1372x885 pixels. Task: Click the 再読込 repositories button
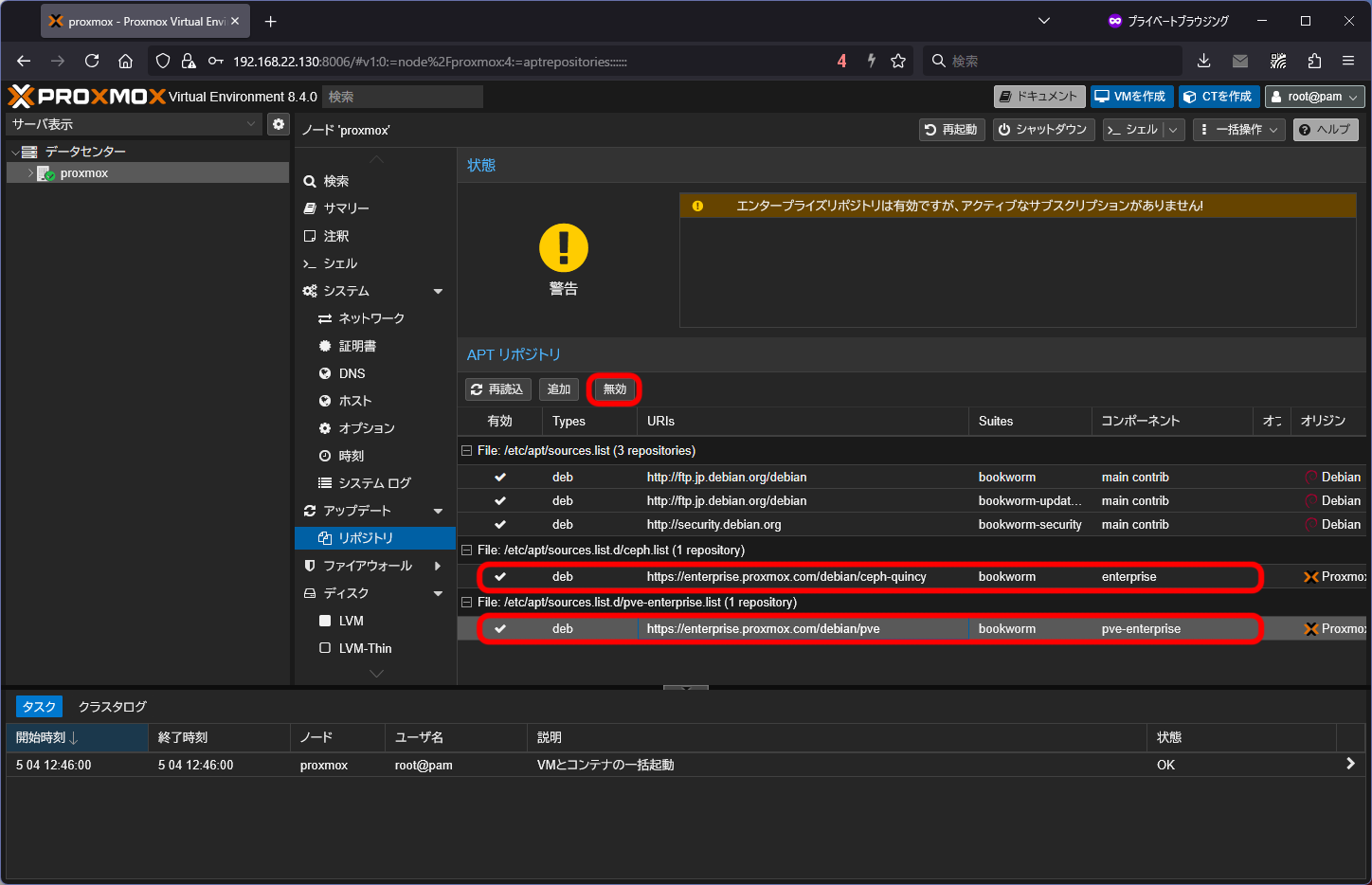(498, 389)
